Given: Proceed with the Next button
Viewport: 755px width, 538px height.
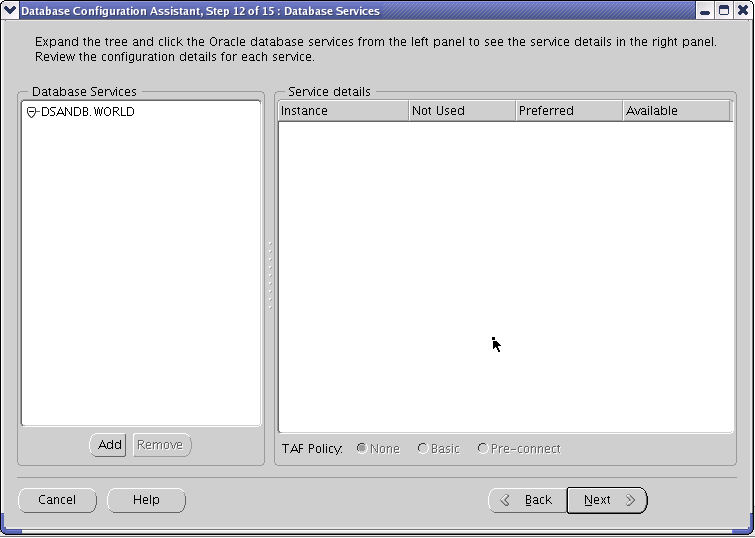Looking at the screenshot, I should point(607,500).
